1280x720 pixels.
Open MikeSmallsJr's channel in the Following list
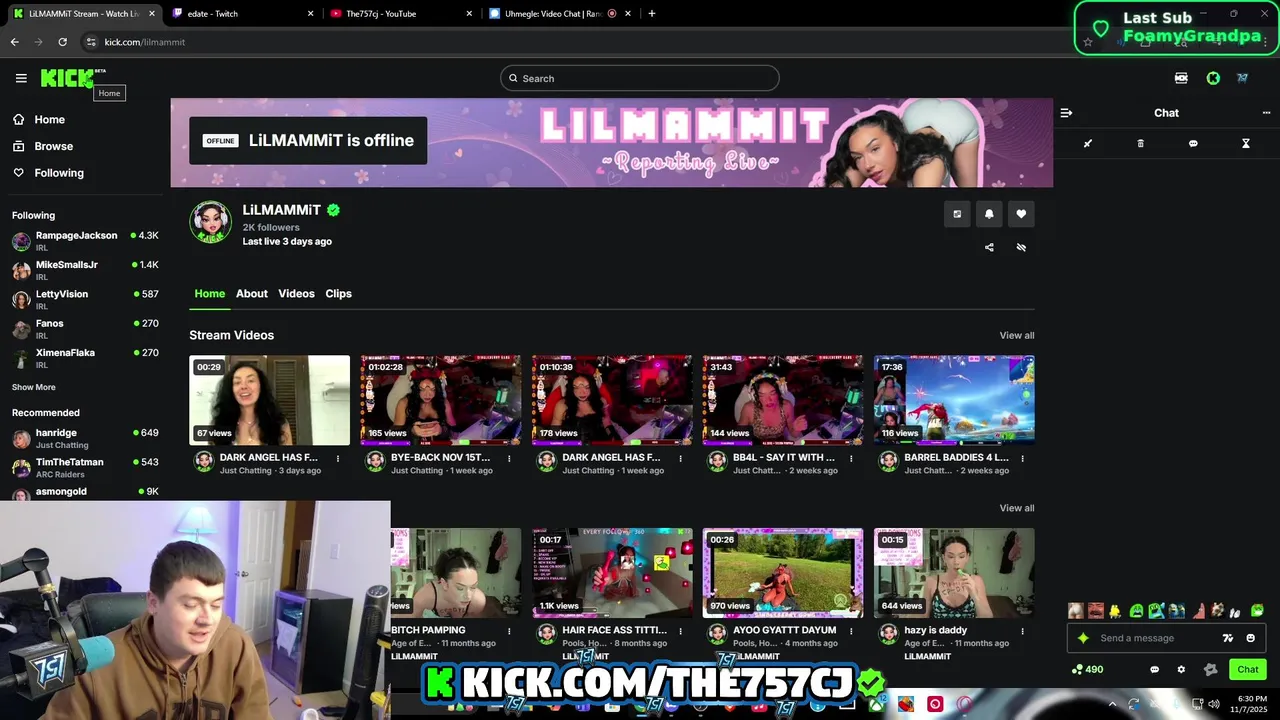click(85, 270)
